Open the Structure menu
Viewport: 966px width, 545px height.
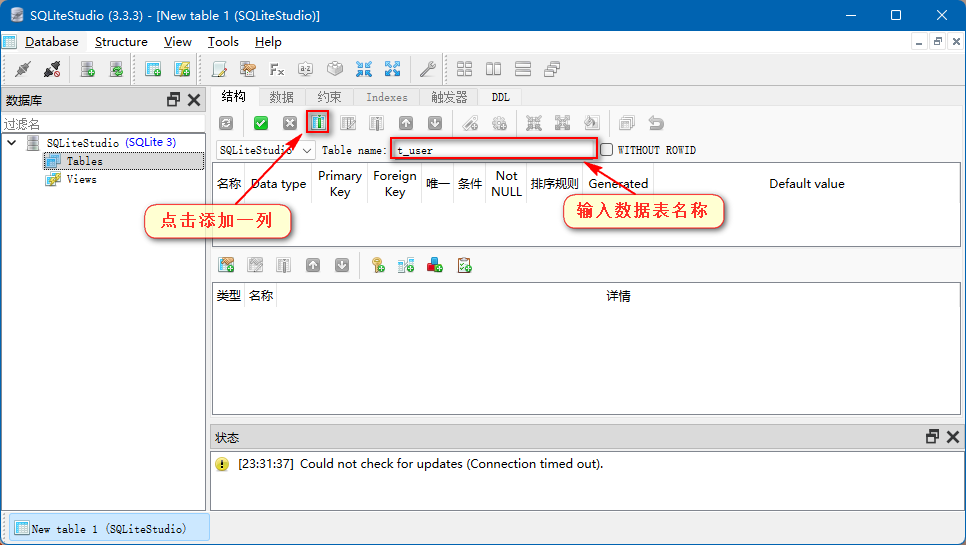coord(121,42)
